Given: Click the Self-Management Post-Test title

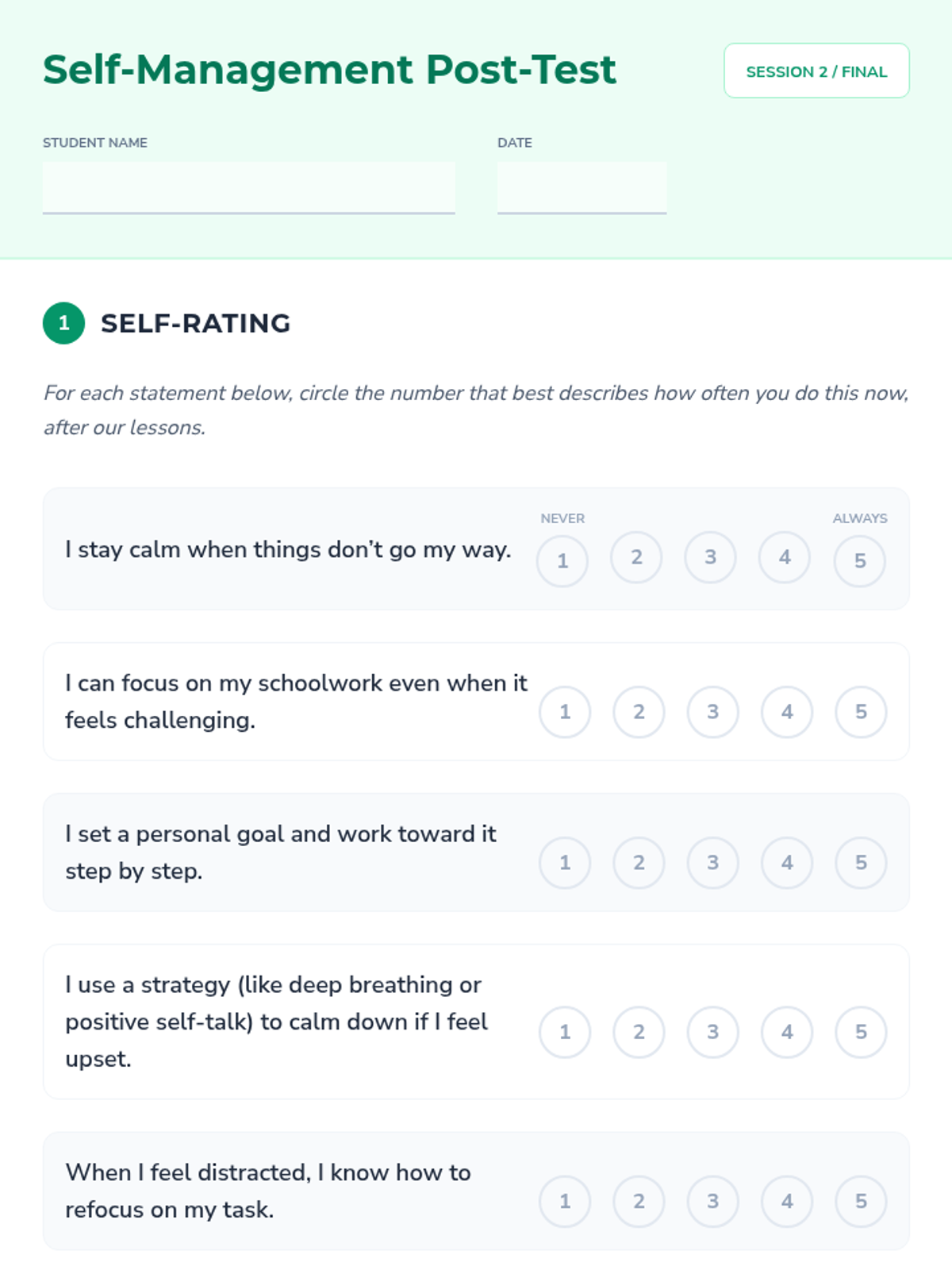Looking at the screenshot, I should tap(329, 70).
